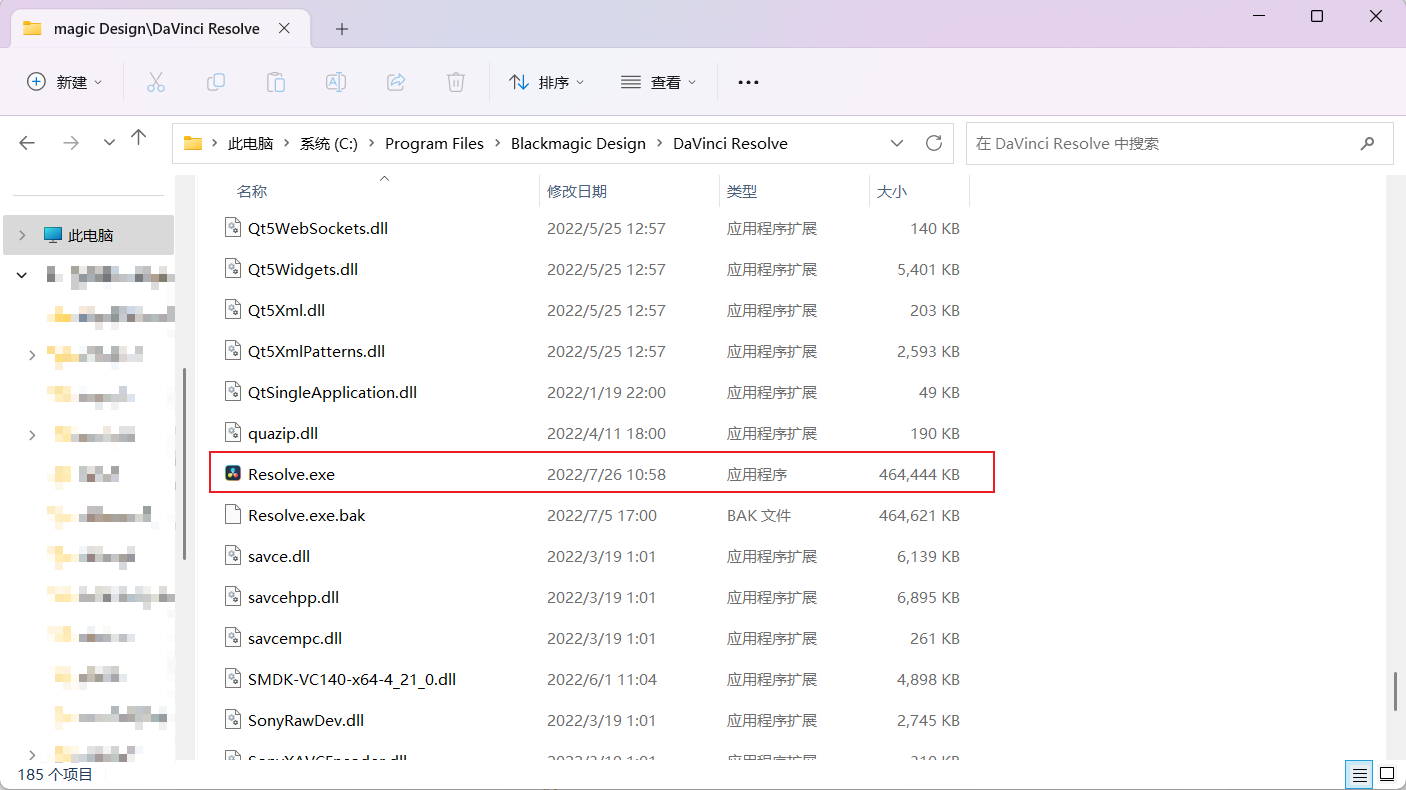Click the Cut scissors icon in toolbar

(155, 82)
